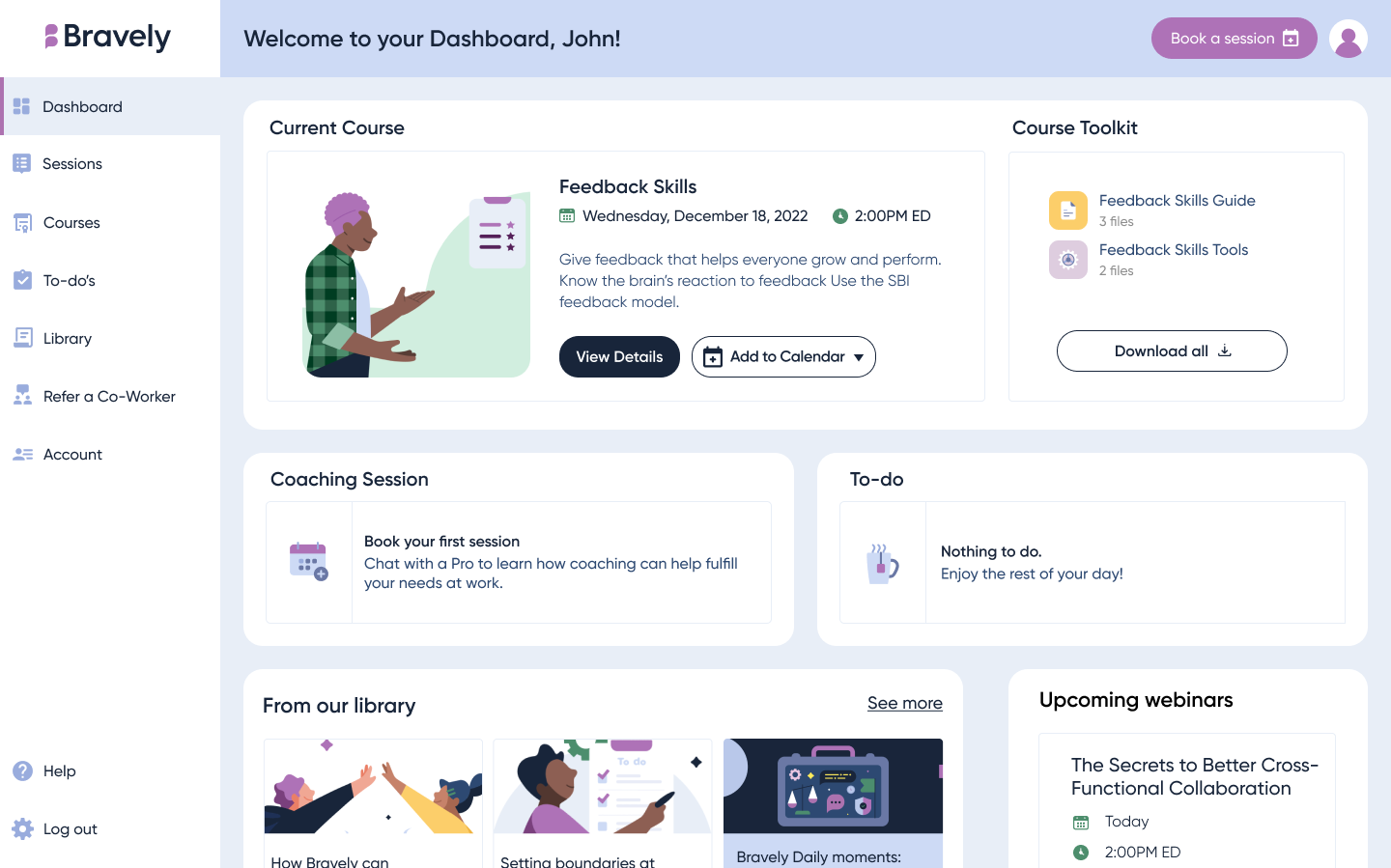The image size is (1391, 868).
Task: Open the high-five library article thumbnail
Action: (x=373, y=786)
